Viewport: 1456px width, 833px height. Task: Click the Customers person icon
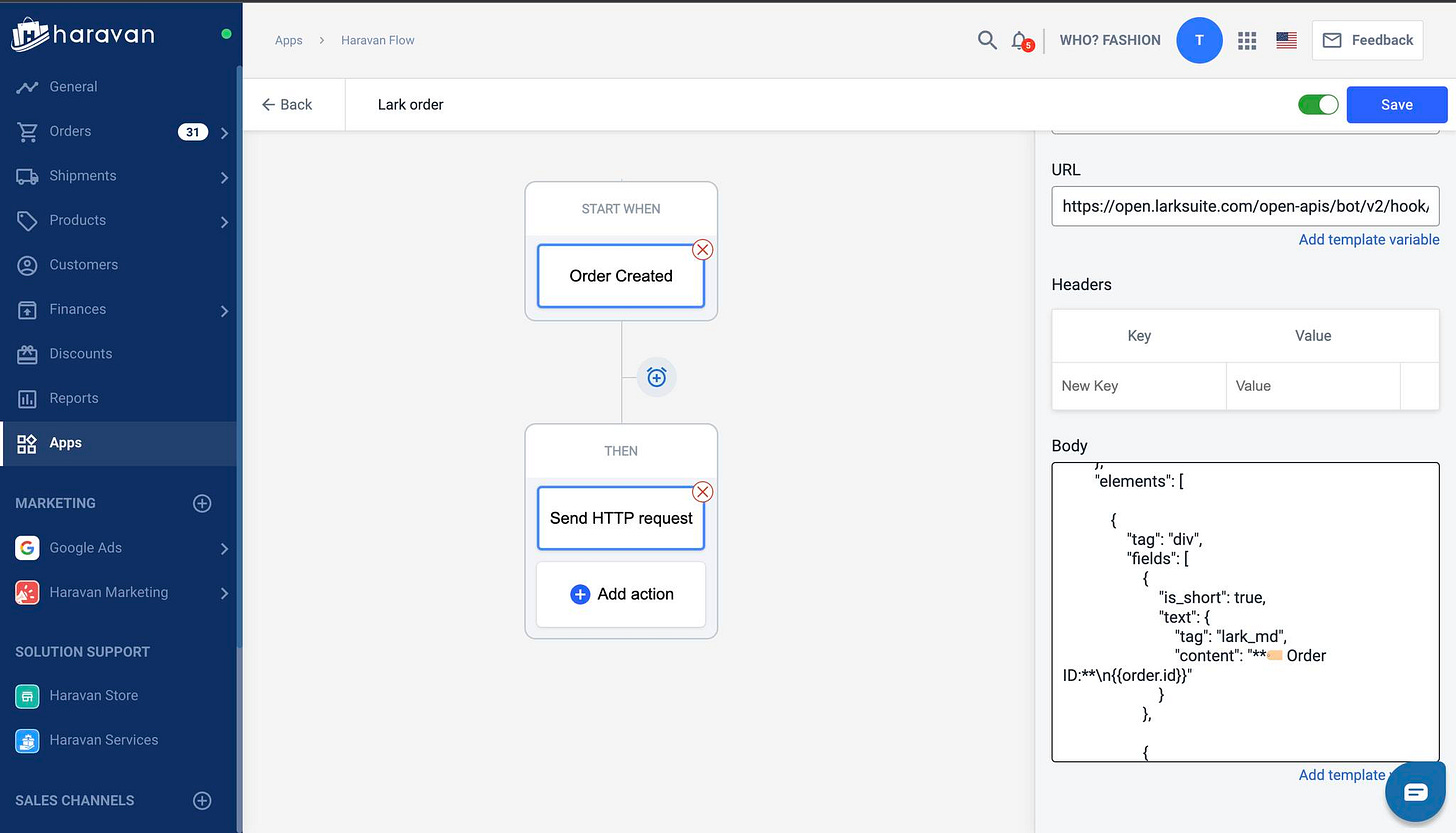tap(27, 265)
